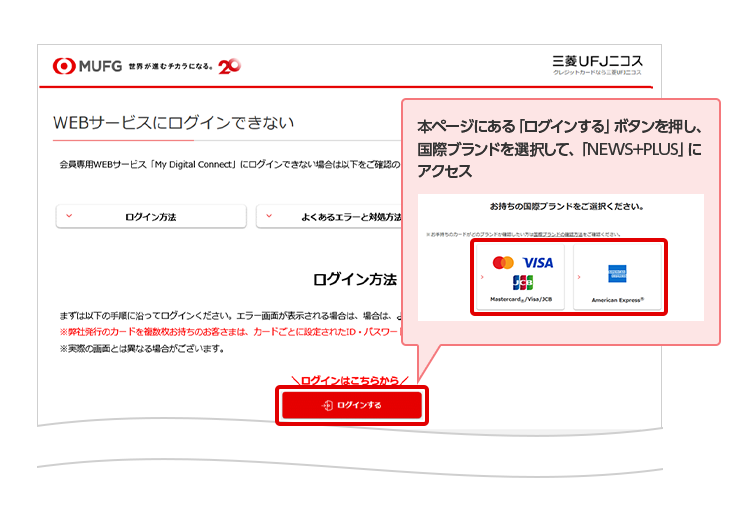Click the red ログインする button
Image resolution: width=740 pixels, height=522 pixels.
pos(352,405)
